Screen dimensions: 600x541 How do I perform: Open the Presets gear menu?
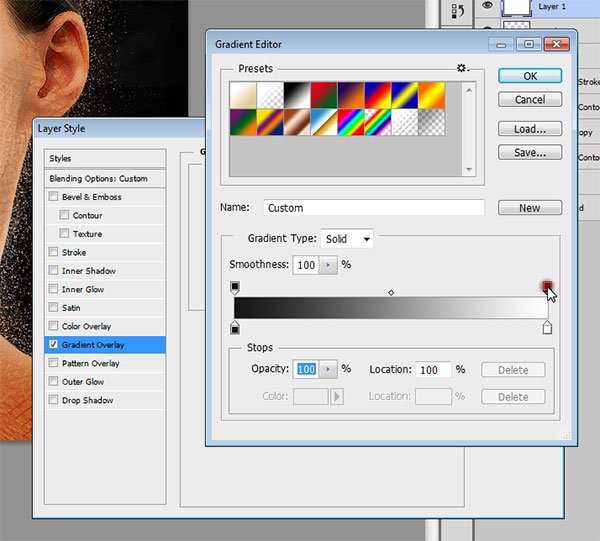(x=462, y=69)
